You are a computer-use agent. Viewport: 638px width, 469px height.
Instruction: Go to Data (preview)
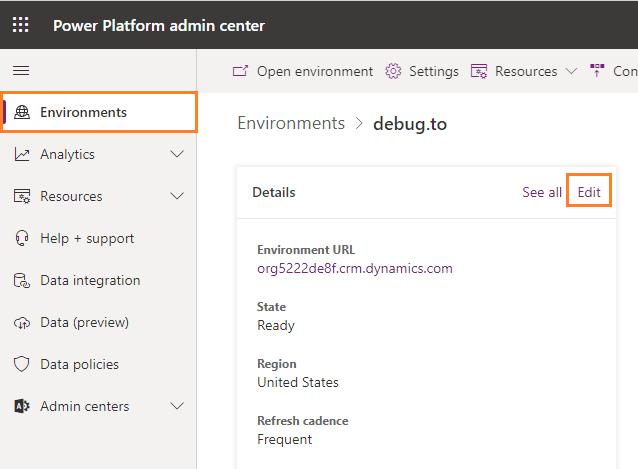99,323
